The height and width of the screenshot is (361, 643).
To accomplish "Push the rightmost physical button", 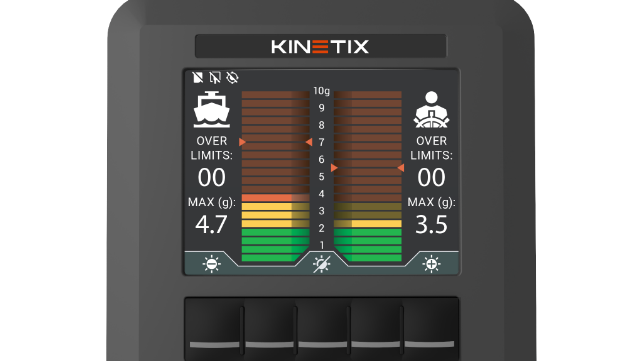I will point(430,328).
